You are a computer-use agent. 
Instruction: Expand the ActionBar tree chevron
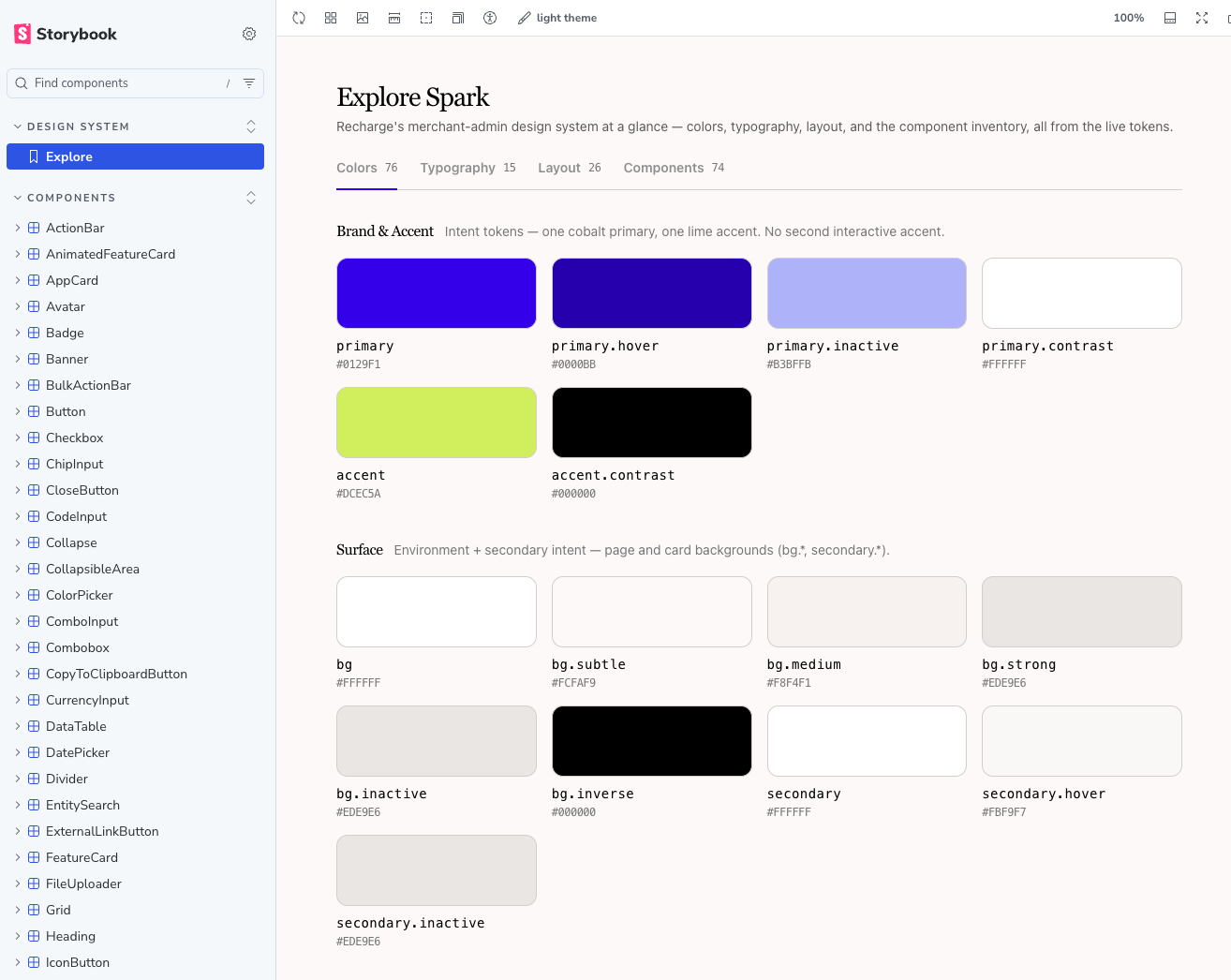17,228
